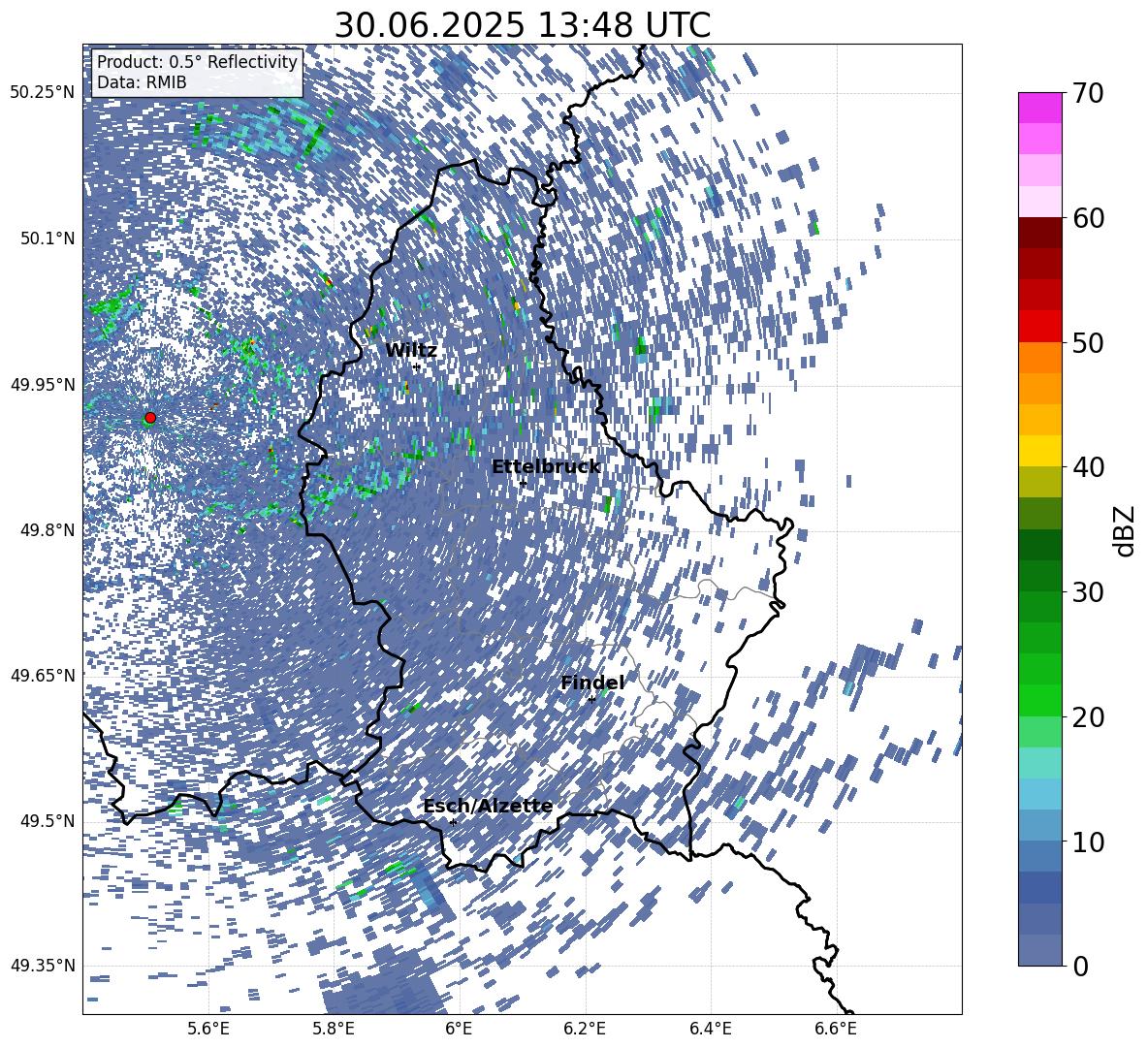Click the yellow colorbar segment at 40
This screenshot has width=1148, height=1048.
click(x=1039, y=451)
